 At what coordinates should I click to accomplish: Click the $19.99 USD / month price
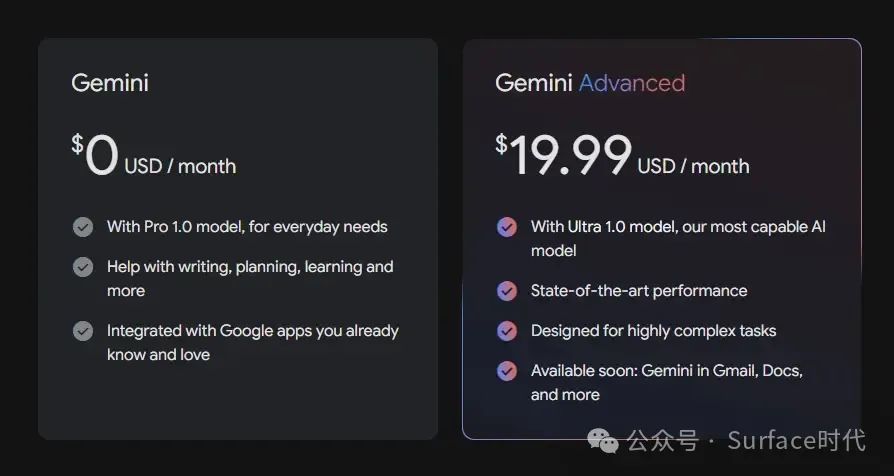[621, 158]
